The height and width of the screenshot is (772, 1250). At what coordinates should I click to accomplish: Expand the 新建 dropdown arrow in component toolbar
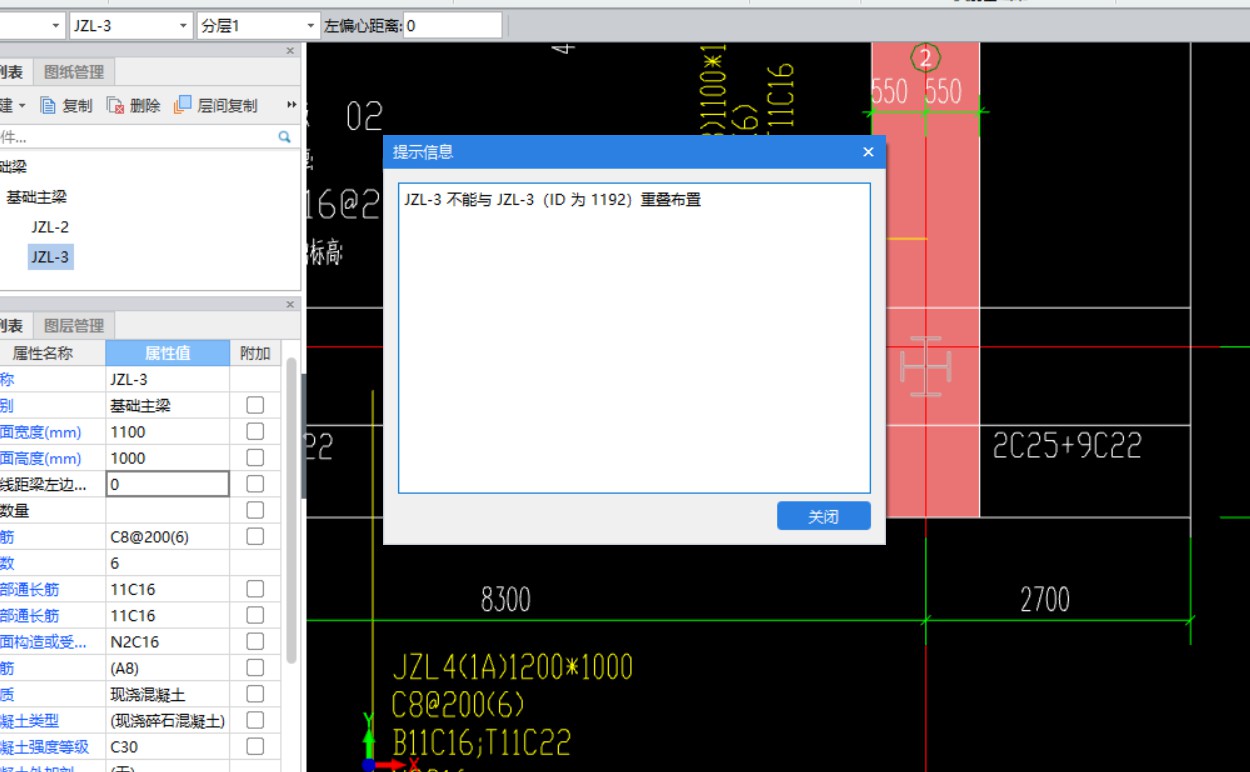(x=22, y=105)
